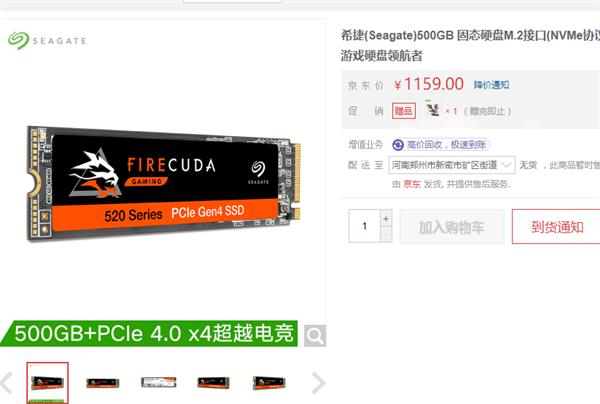600x404 pixels.
Task: Click the quantity input field
Action: point(365,226)
